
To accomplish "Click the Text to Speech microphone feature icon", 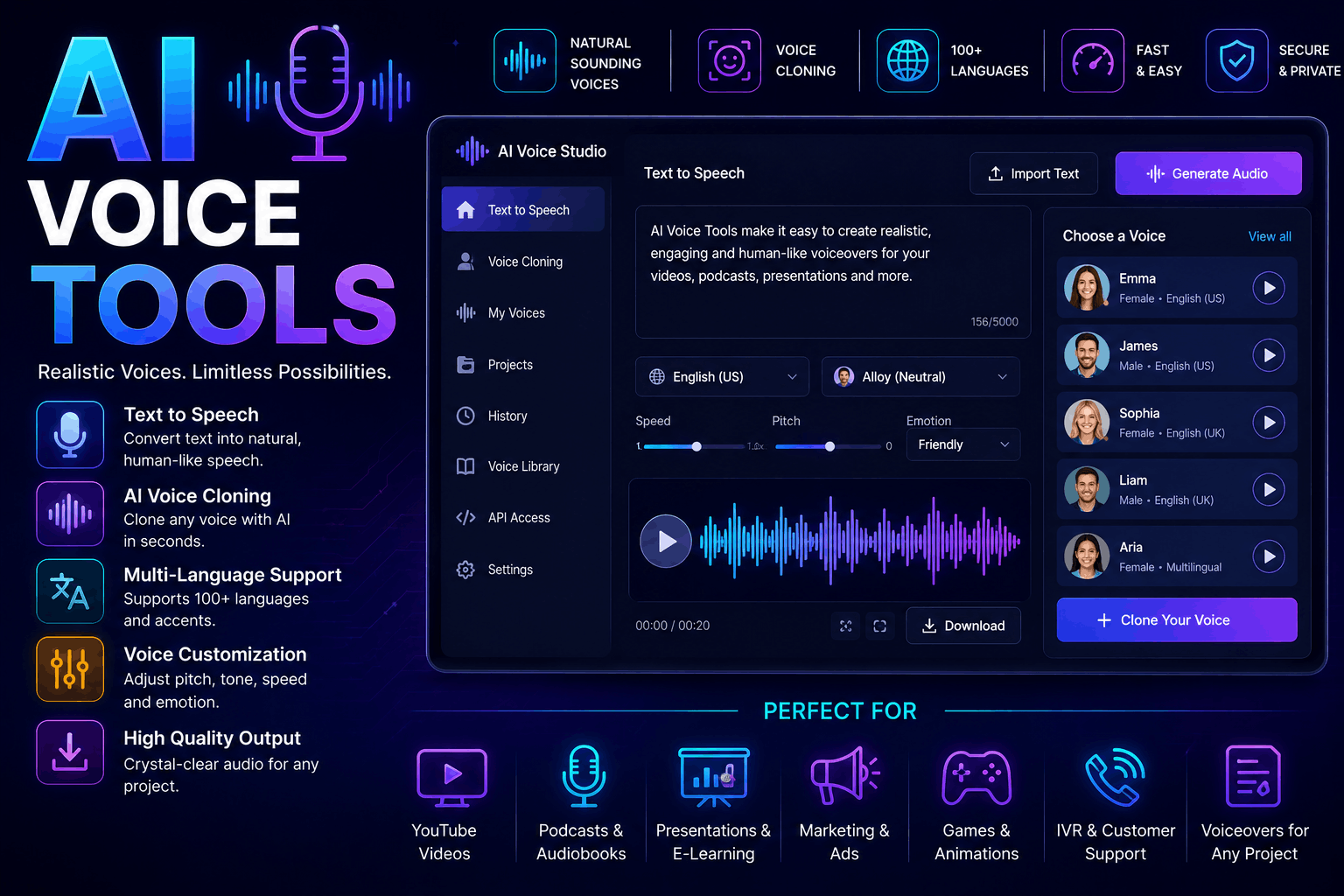I will (70, 435).
